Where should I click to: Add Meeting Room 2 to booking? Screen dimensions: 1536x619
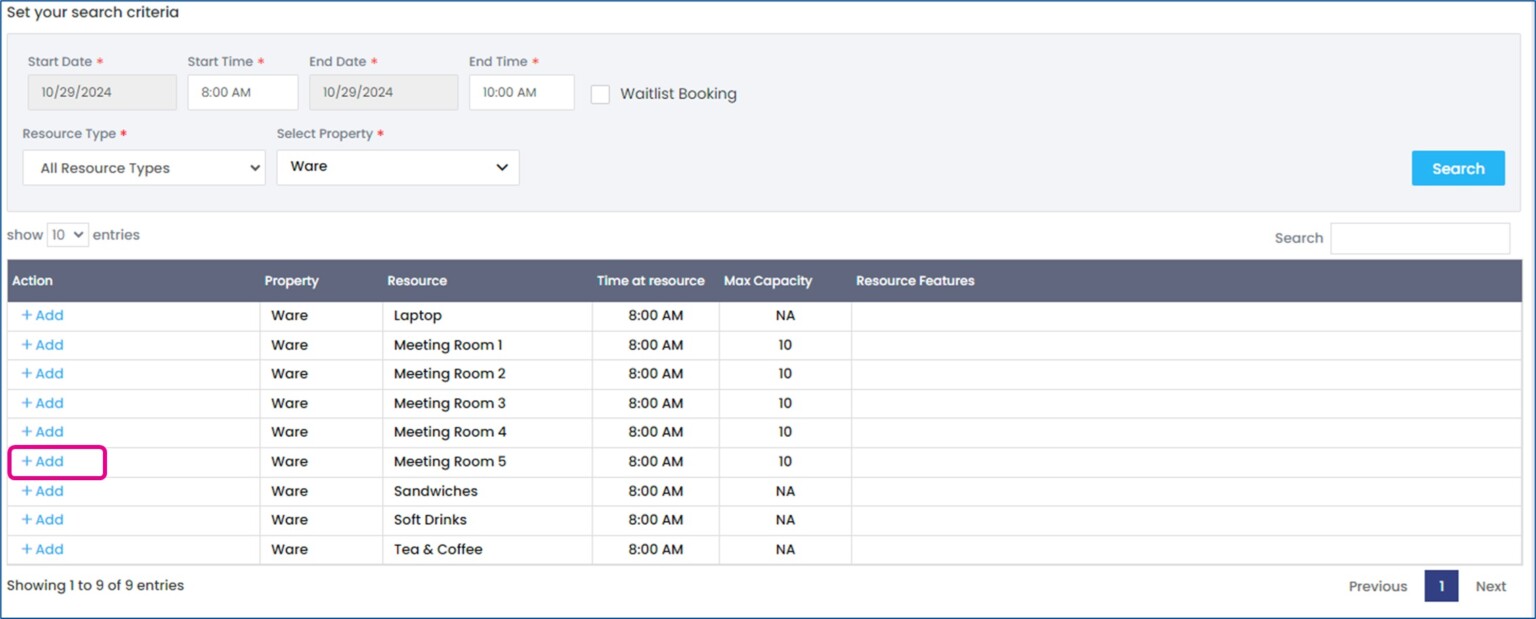pyautogui.click(x=42, y=373)
